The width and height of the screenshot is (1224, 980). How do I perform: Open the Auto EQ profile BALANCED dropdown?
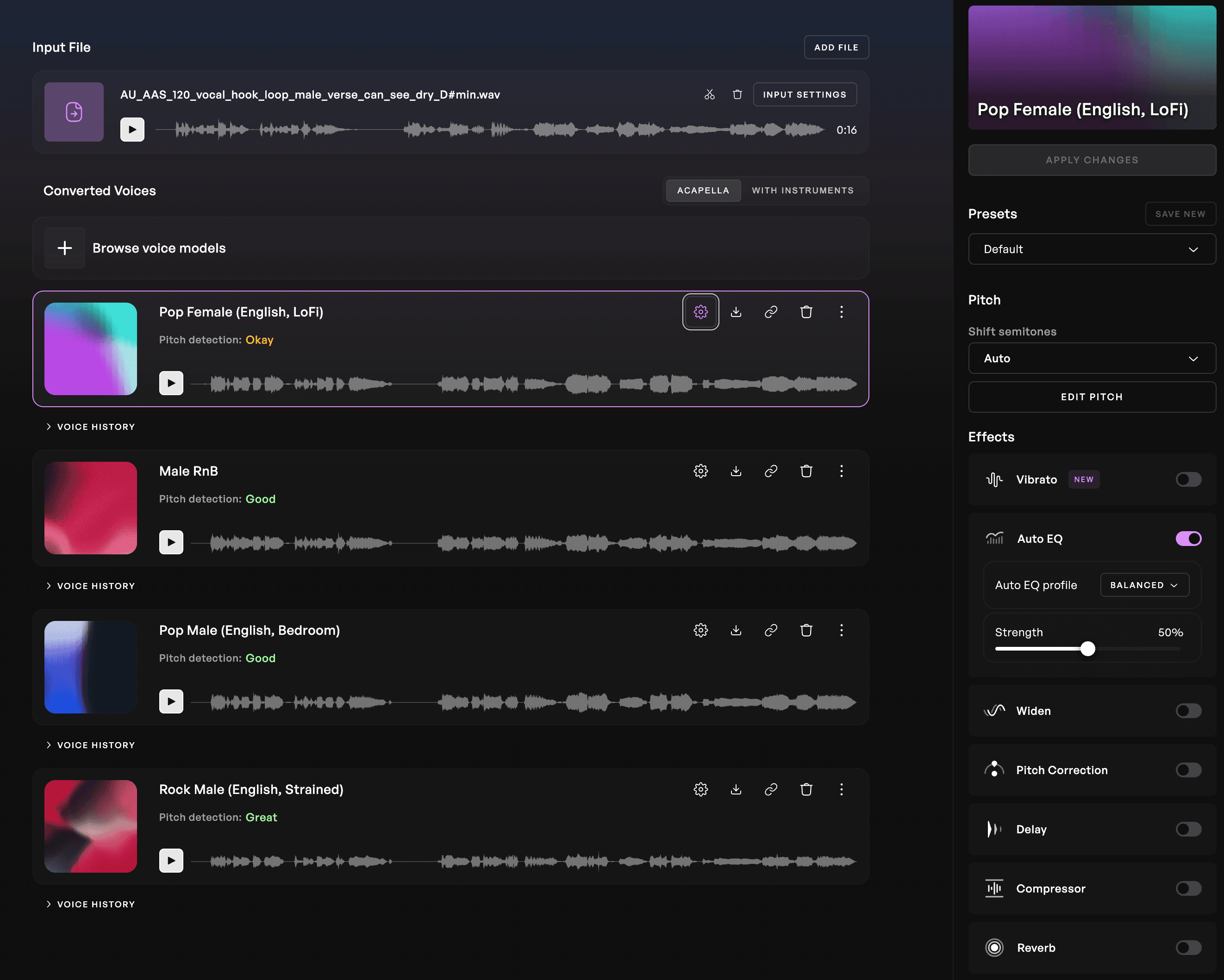click(x=1144, y=585)
